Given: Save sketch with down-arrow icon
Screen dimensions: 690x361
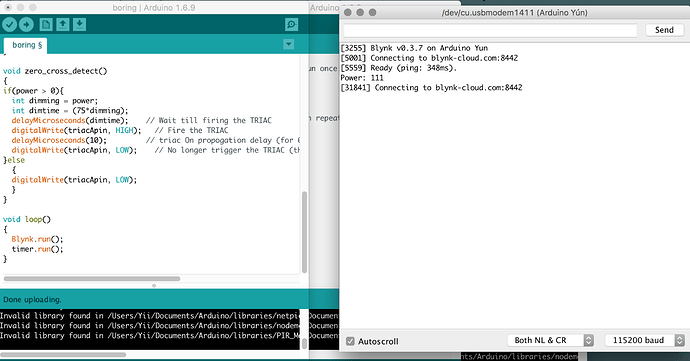Looking at the screenshot, I should pos(79,25).
